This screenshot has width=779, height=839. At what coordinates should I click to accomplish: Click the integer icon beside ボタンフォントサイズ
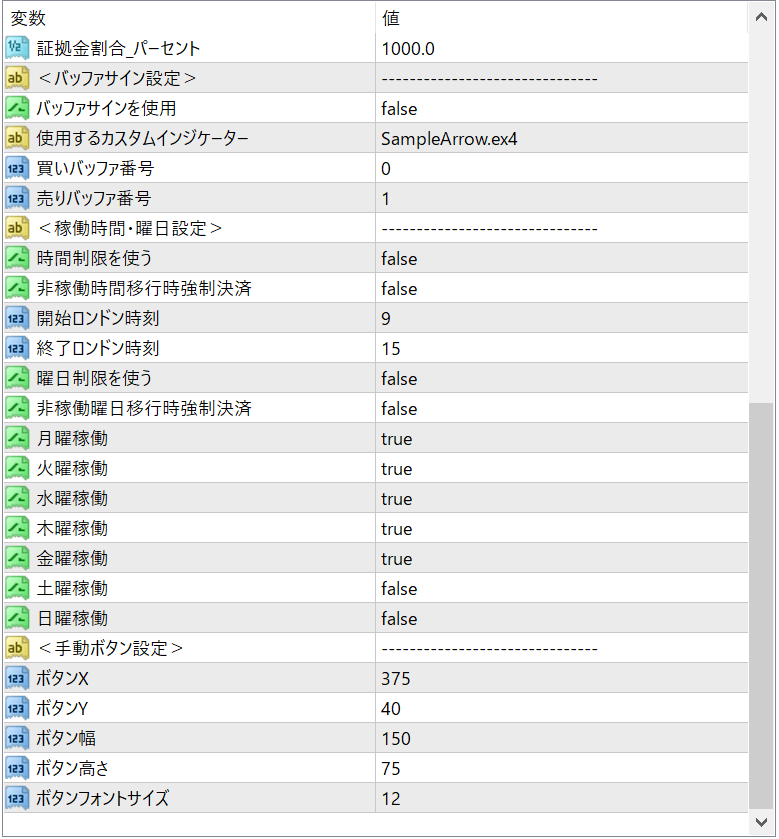pos(17,798)
